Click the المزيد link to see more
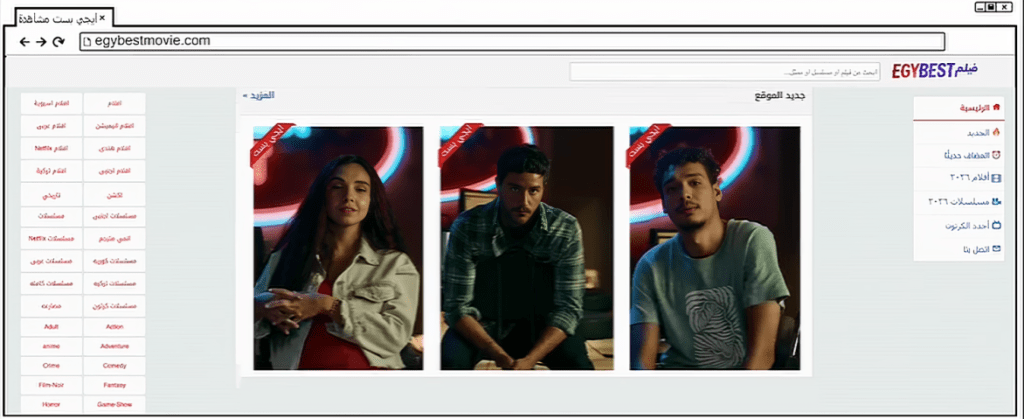Screen dimensions: 1024x419 click(x=258, y=96)
